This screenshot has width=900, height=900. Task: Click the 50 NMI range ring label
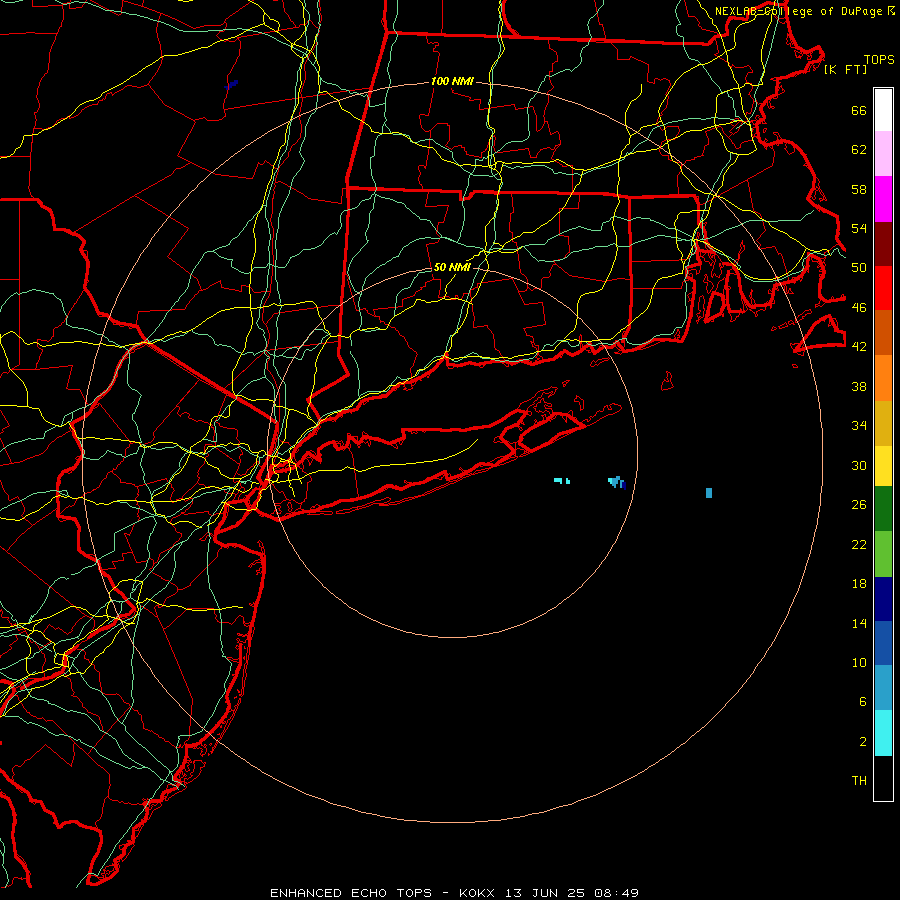click(452, 267)
